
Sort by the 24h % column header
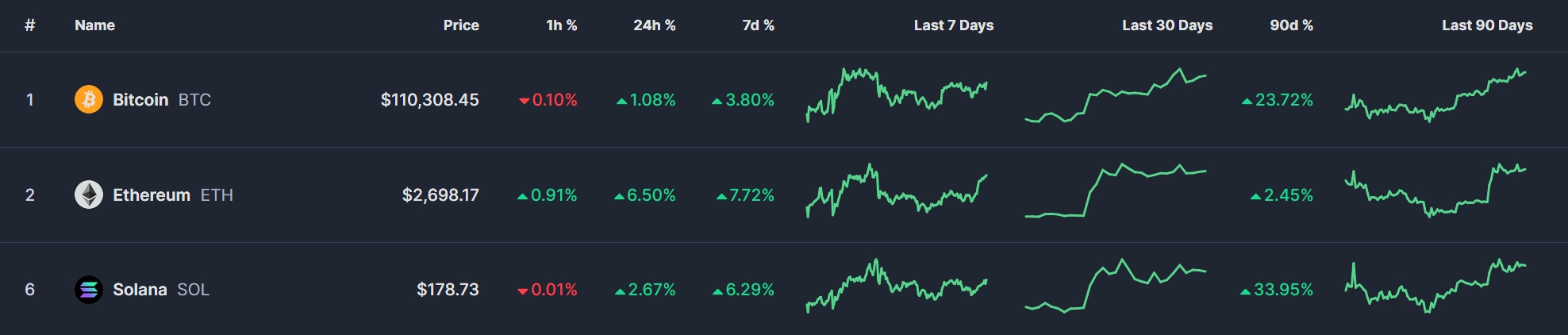[654, 25]
